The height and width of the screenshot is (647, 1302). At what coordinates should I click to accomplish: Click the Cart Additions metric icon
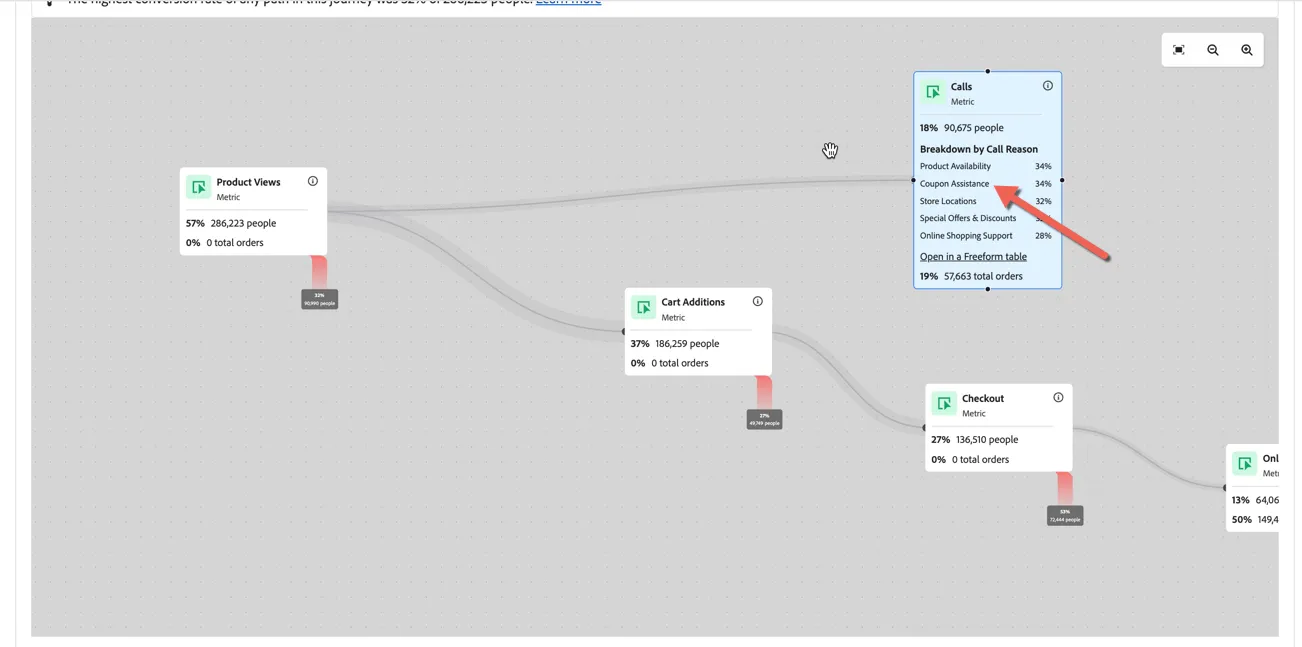click(643, 307)
